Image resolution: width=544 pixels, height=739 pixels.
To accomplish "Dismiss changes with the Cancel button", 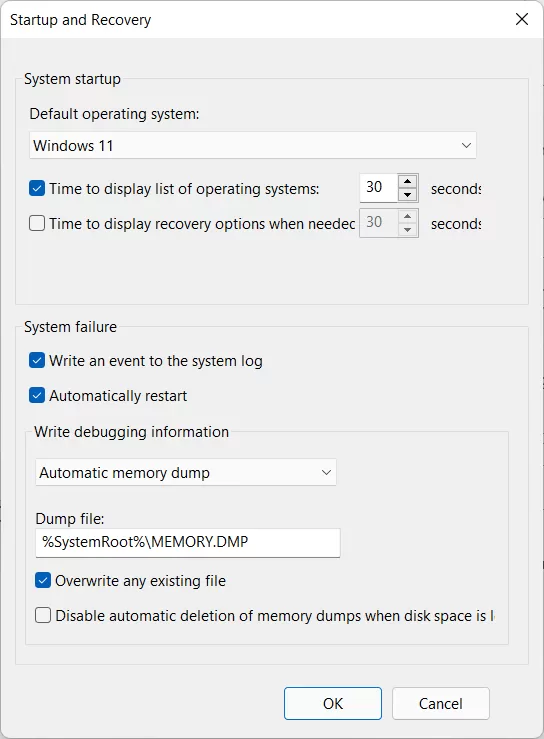I will pyautogui.click(x=441, y=703).
